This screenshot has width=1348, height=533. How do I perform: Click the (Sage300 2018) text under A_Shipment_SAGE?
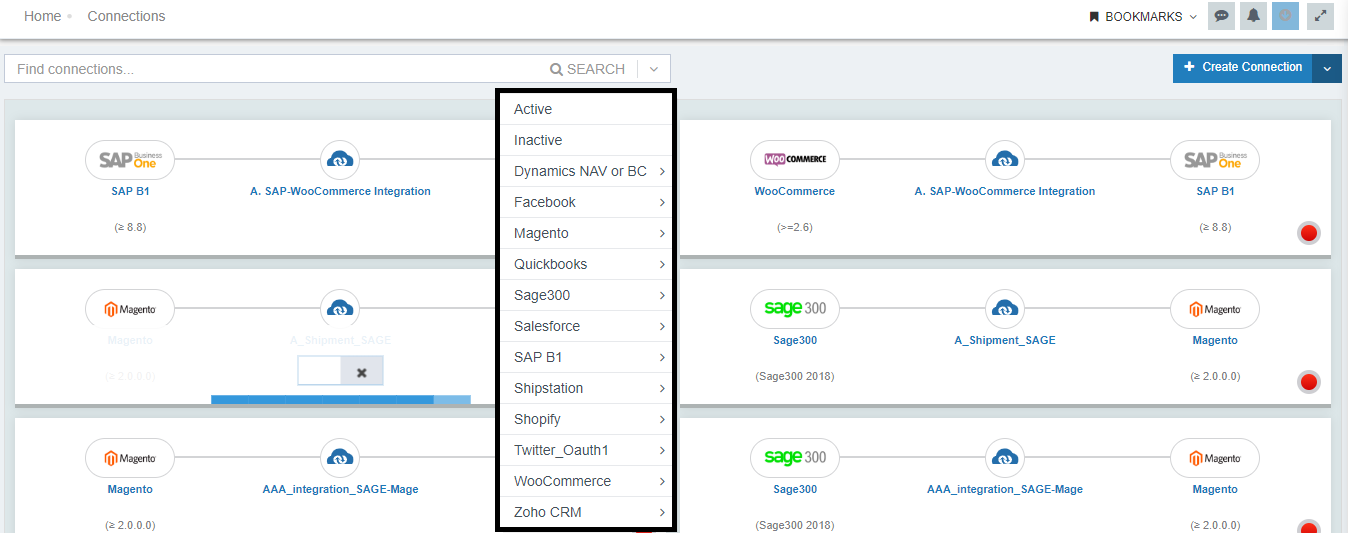795,376
